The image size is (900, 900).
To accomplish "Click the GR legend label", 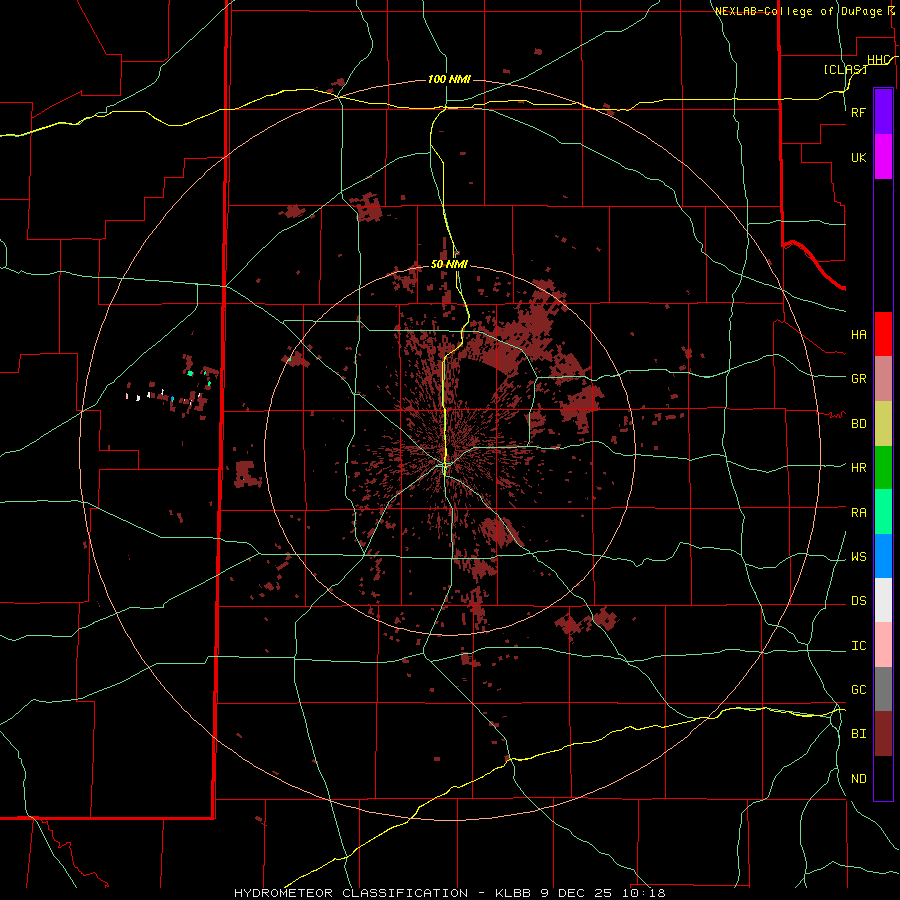I will click(x=859, y=379).
